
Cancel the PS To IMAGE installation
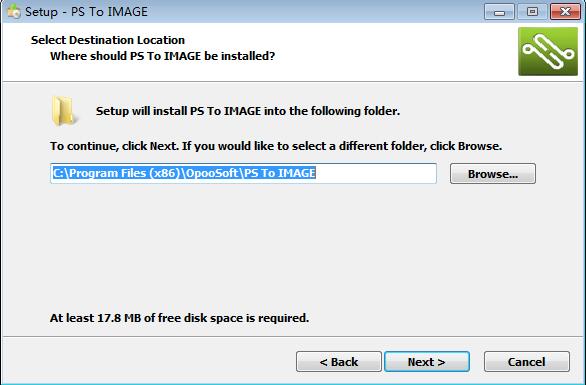coord(527,361)
